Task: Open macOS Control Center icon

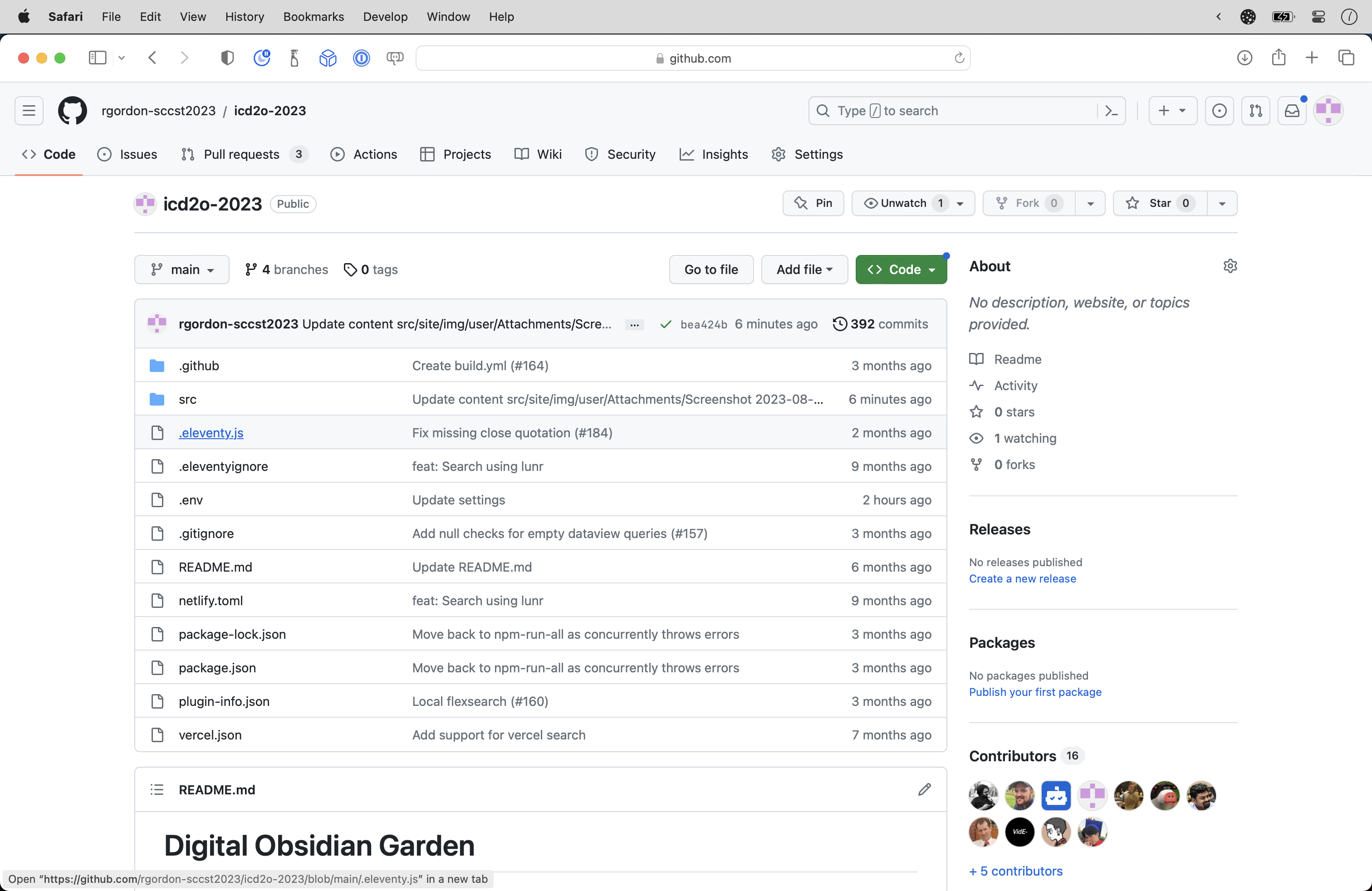Action: point(1318,17)
